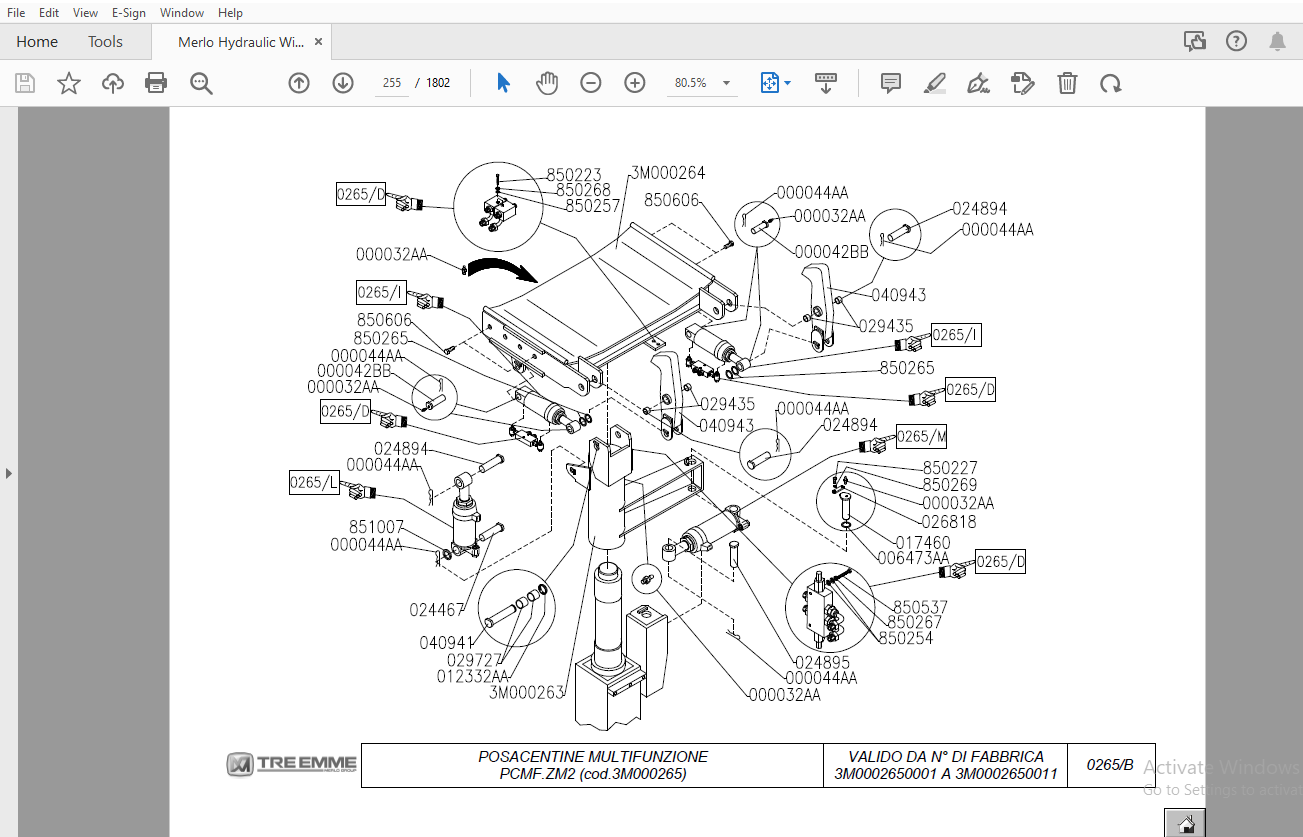
Task: Select the highlight text pen tool
Action: coord(935,83)
